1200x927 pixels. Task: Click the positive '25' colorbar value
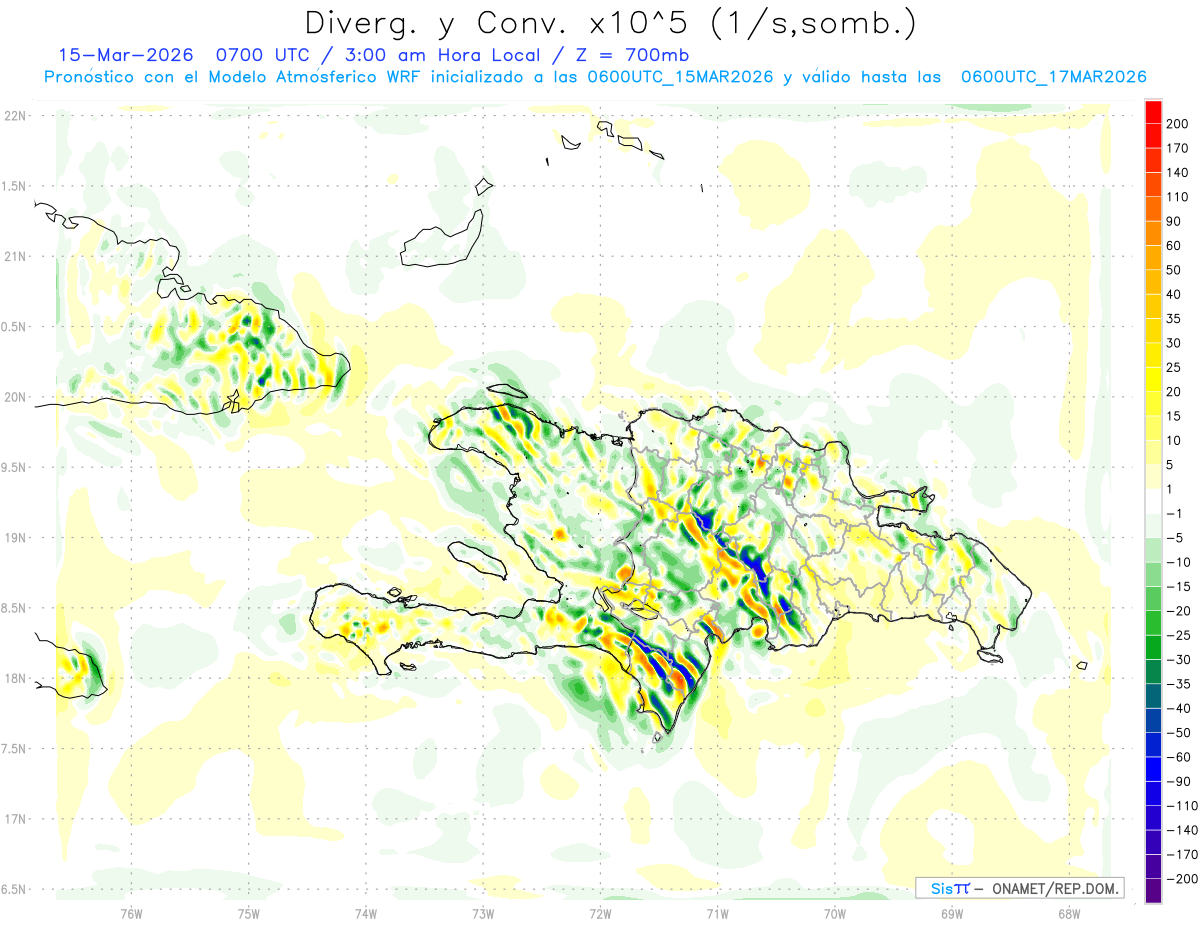(x=1174, y=368)
